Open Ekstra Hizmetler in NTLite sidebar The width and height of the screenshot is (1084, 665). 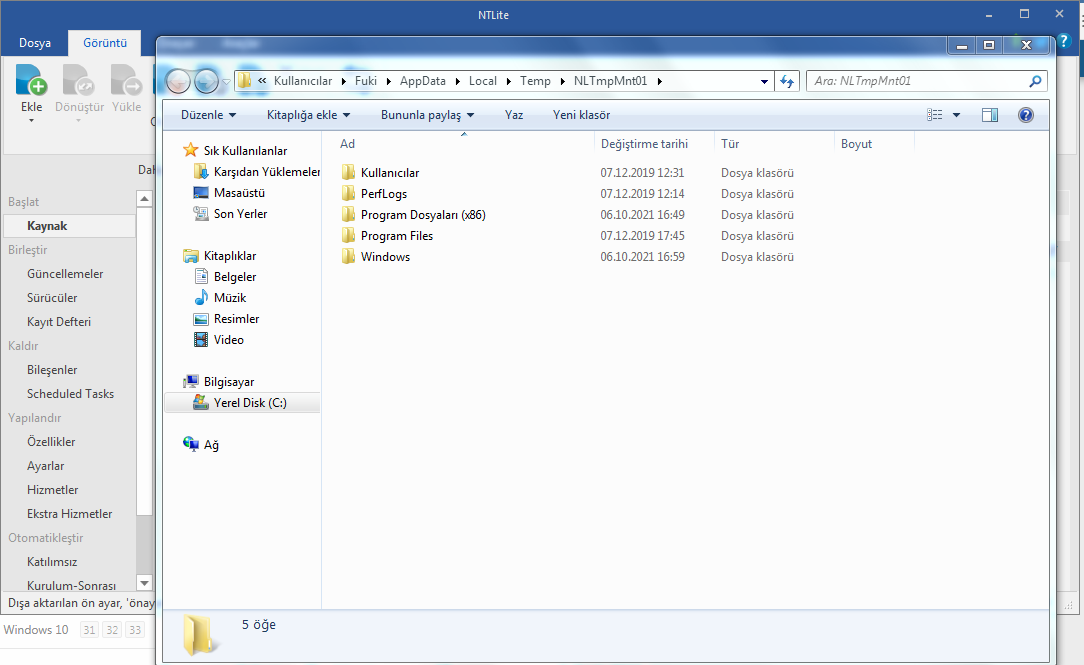pos(69,514)
